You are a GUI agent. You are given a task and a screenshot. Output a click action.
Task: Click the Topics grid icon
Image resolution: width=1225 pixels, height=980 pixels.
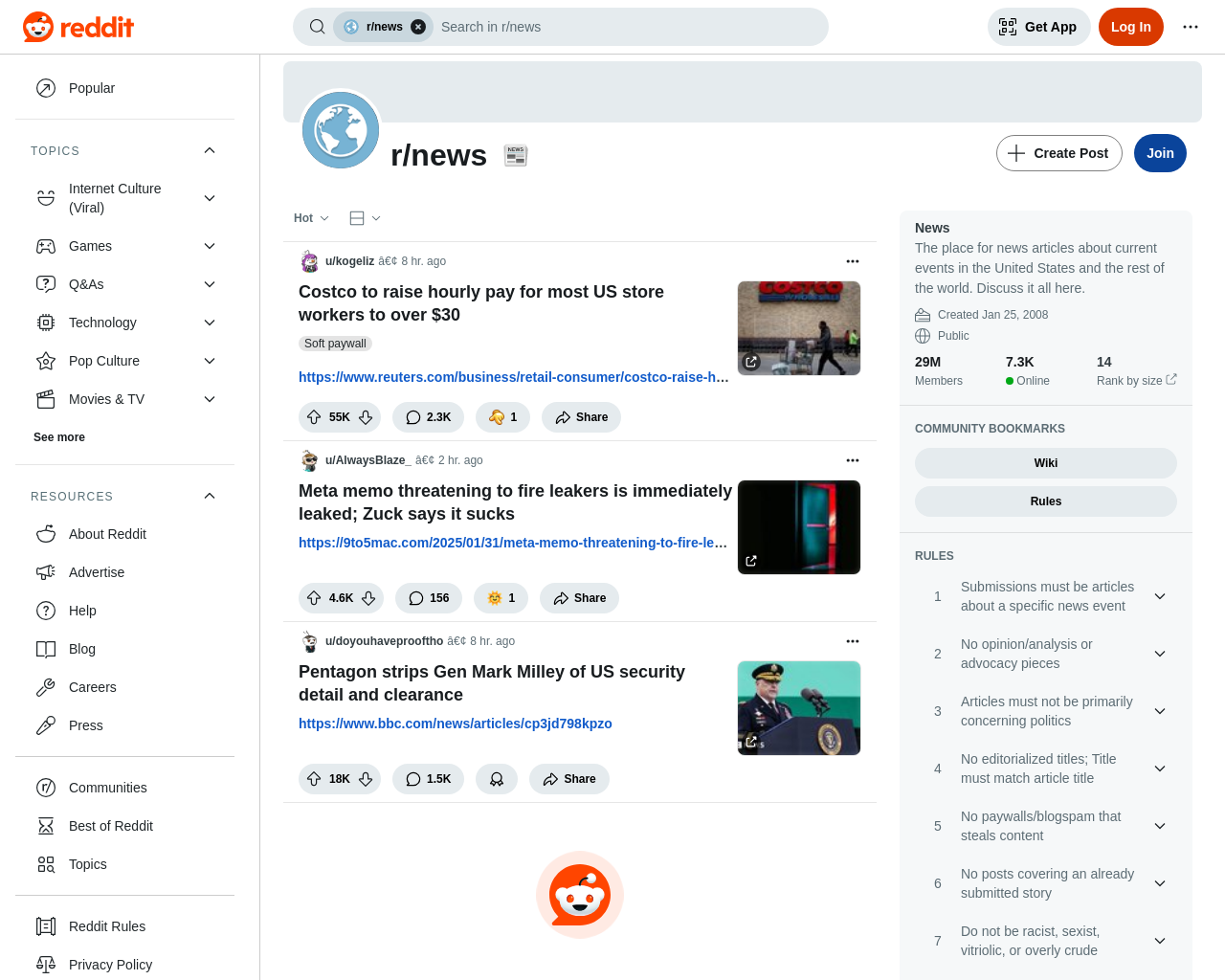pos(46,864)
